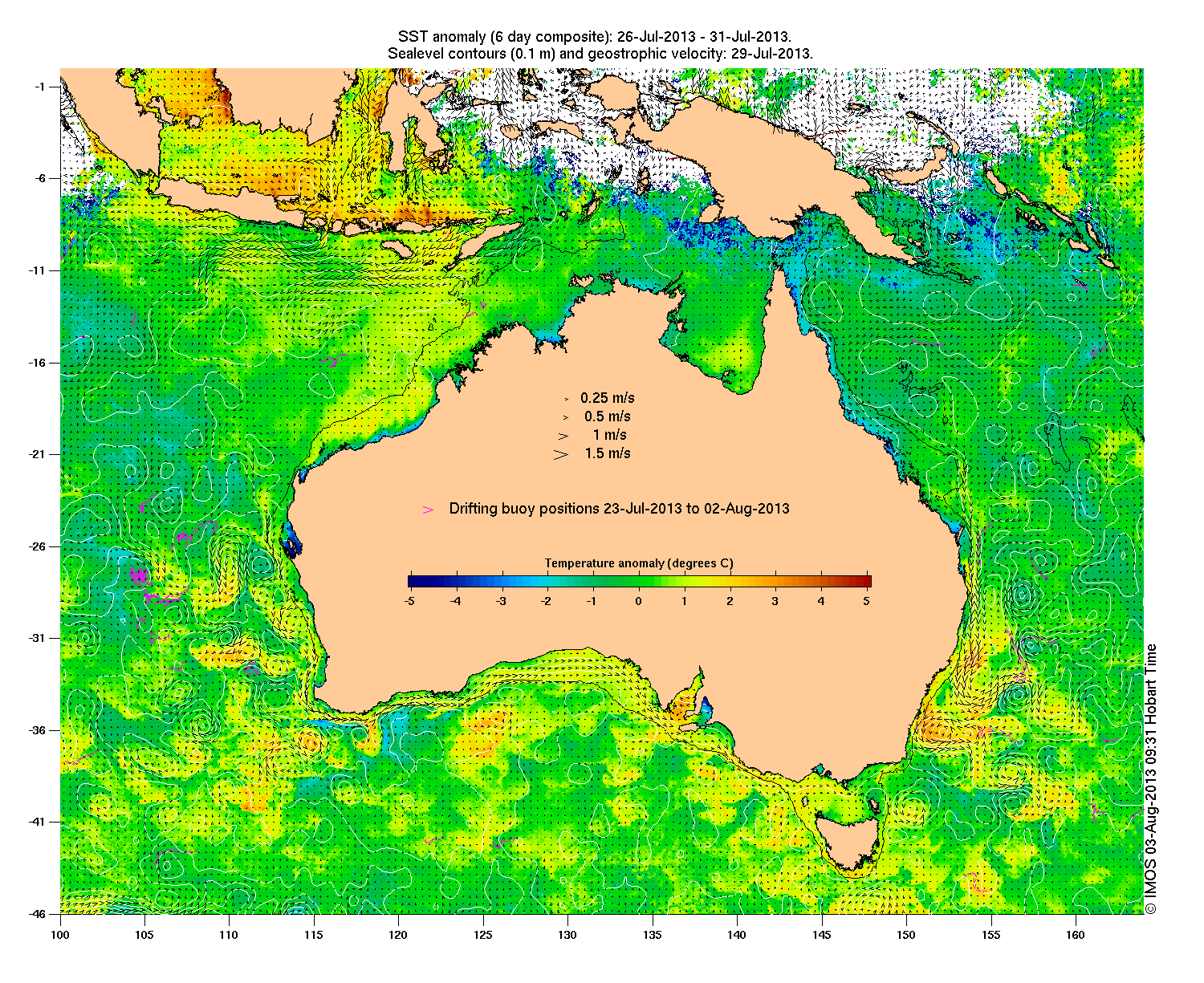The height and width of the screenshot is (983, 1204).
Task: Click the 0.5 m/s velocity legend label
Action: click(x=608, y=416)
